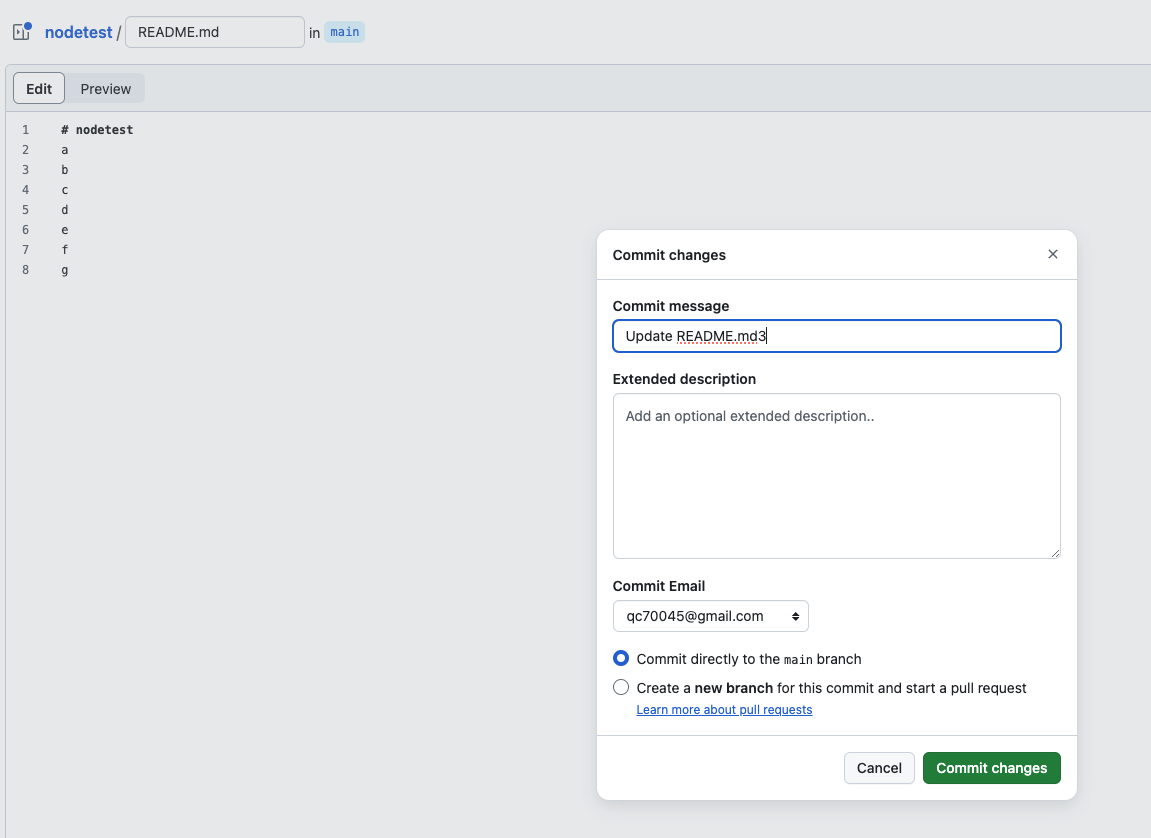Grab the Extended description resize handle

tap(1054, 552)
